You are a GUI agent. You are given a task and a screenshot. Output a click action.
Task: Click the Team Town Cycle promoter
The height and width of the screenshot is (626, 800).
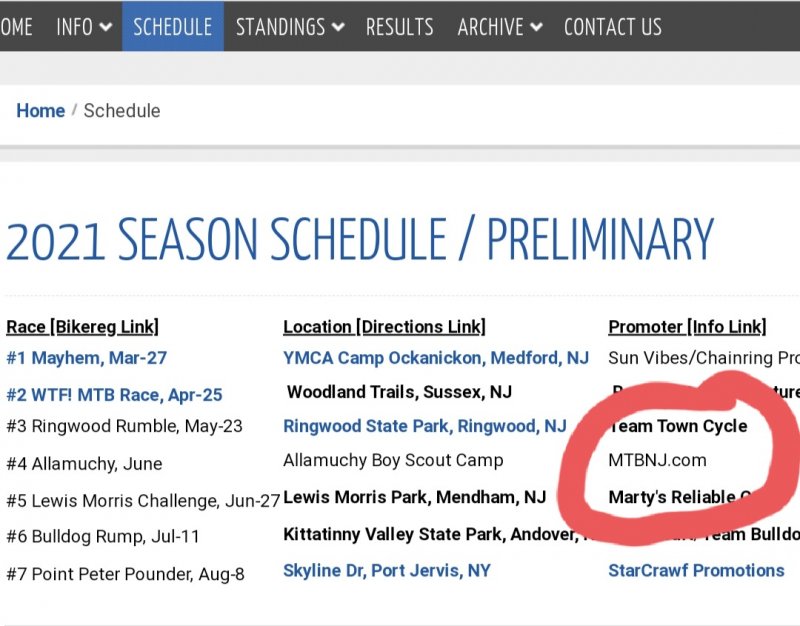click(x=680, y=426)
